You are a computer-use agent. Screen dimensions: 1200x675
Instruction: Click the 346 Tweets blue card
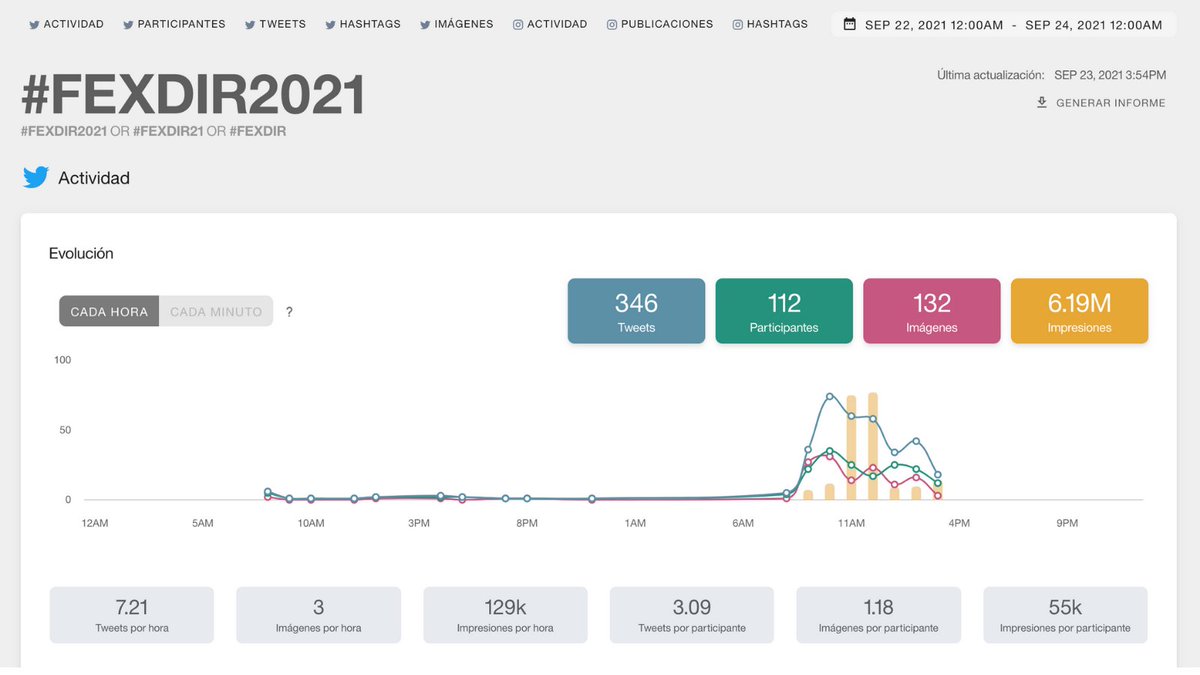click(636, 311)
